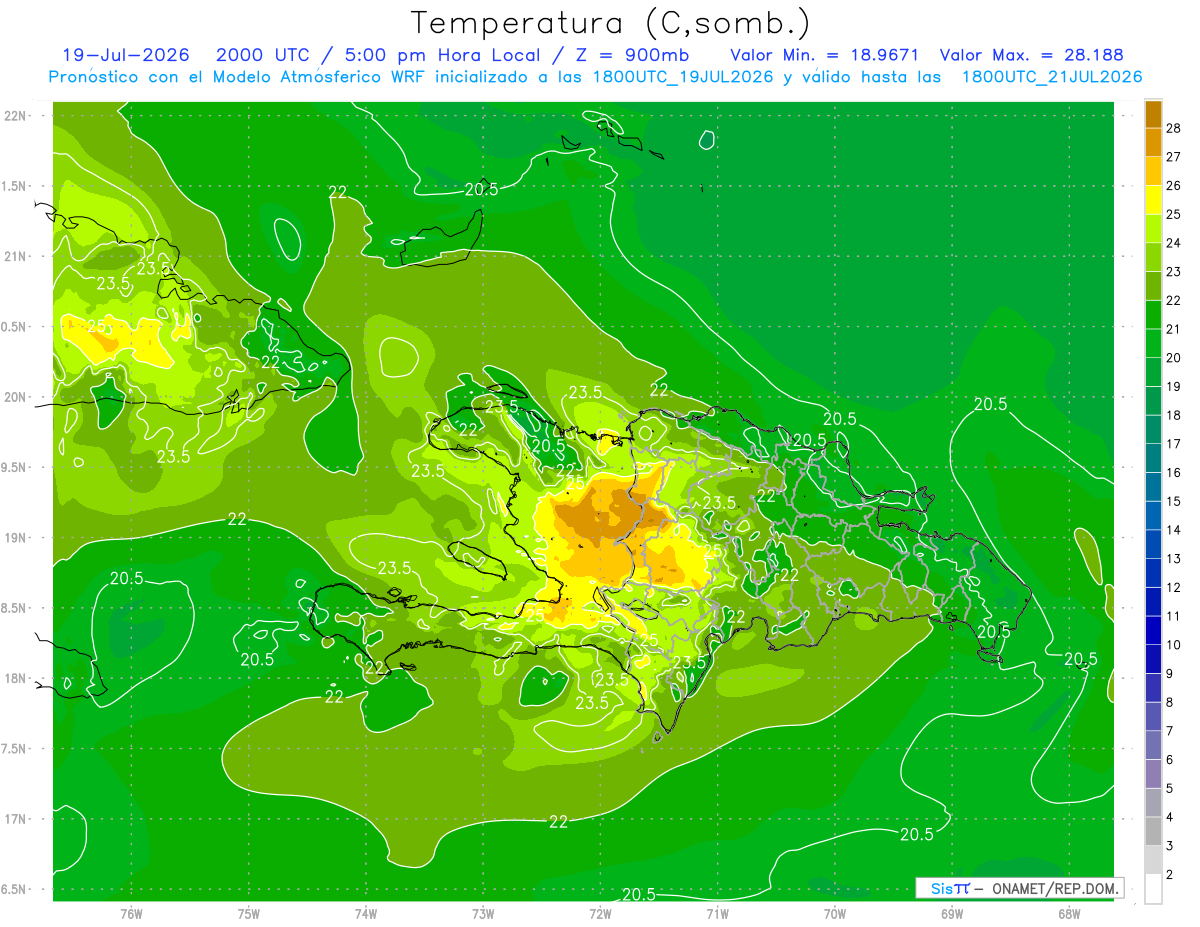The image size is (1200, 927).
Task: Click the '74W' longitude axis label
Action: 366,914
